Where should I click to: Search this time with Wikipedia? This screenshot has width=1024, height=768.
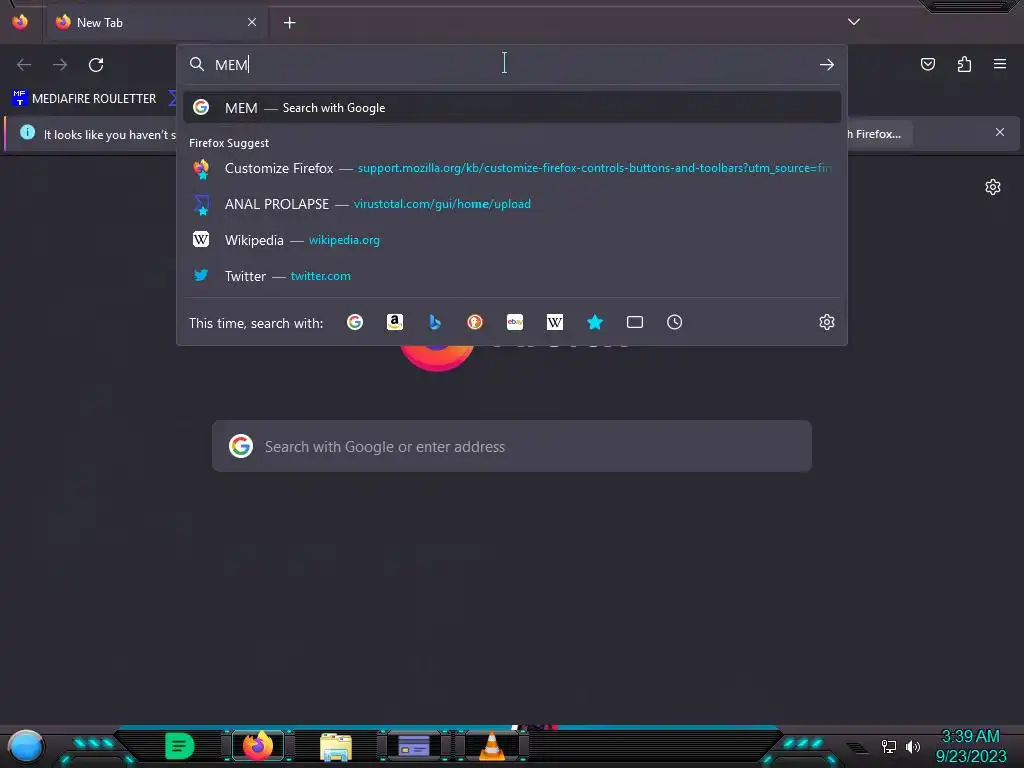tap(554, 322)
